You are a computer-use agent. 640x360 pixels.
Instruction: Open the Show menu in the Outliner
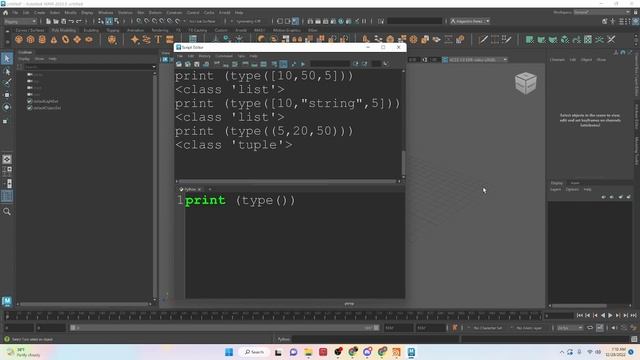point(39,59)
